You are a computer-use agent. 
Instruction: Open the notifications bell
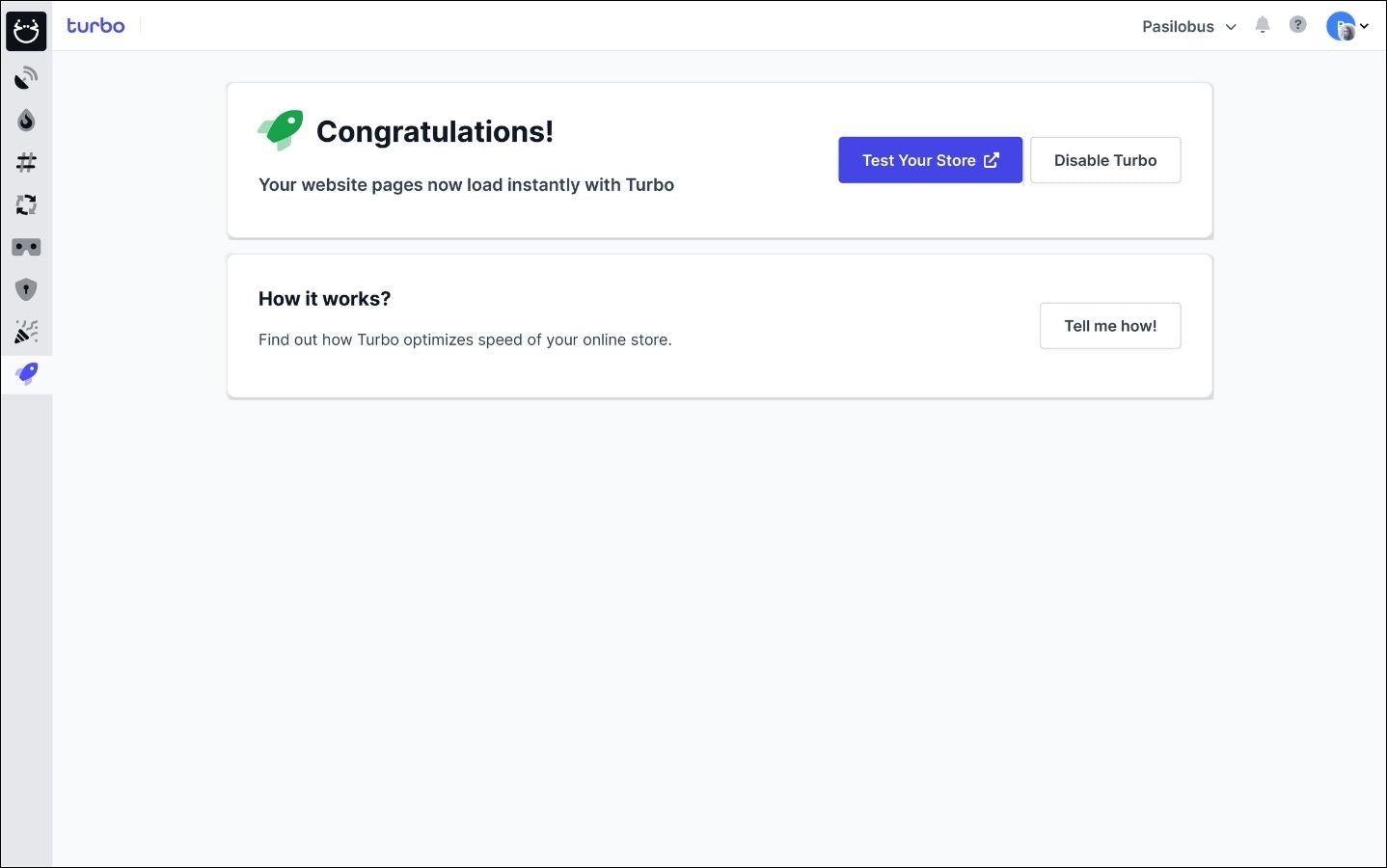(x=1262, y=25)
